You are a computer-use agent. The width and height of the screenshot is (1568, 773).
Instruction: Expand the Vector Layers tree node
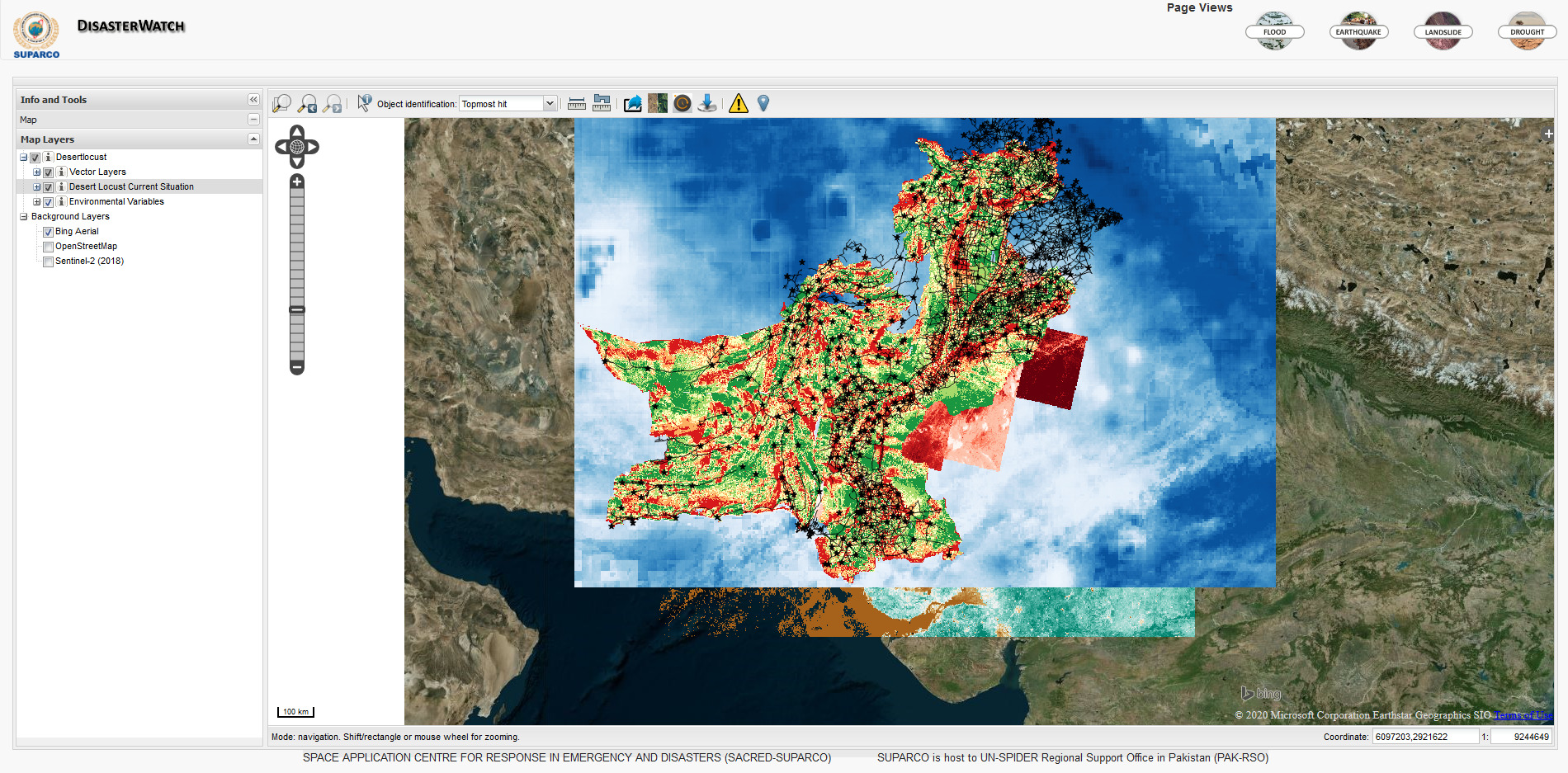[36, 172]
